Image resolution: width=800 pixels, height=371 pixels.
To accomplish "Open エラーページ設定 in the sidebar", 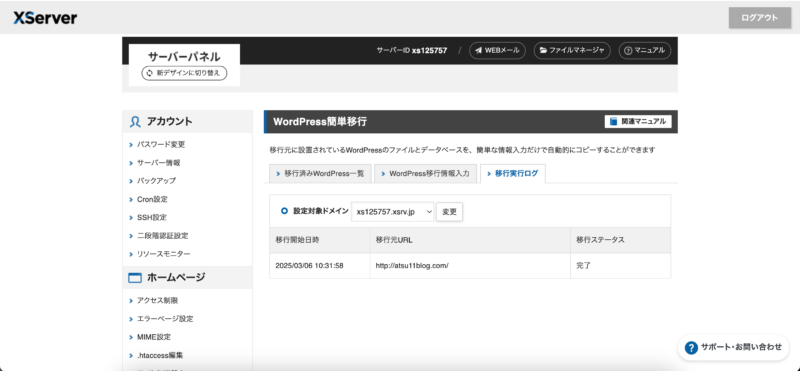I will click(x=165, y=319).
